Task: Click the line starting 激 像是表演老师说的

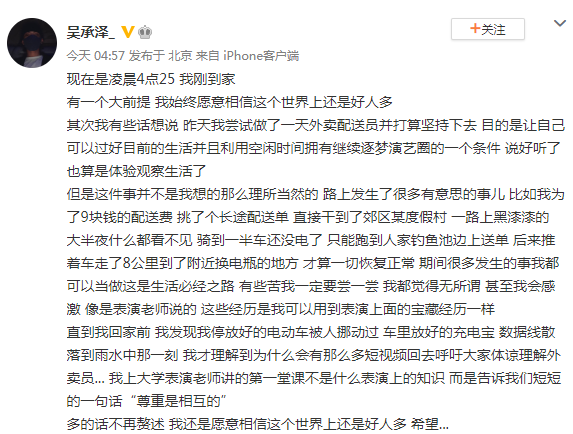Action: [281, 309]
